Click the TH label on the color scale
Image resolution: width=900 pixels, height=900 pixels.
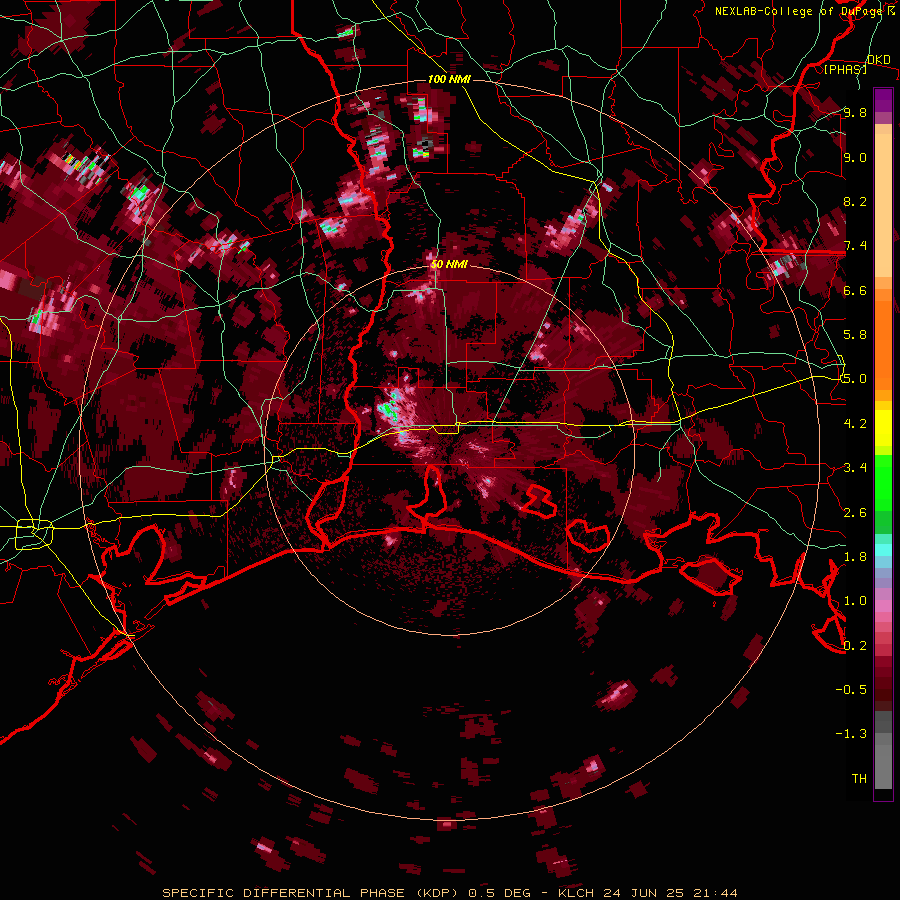click(859, 779)
